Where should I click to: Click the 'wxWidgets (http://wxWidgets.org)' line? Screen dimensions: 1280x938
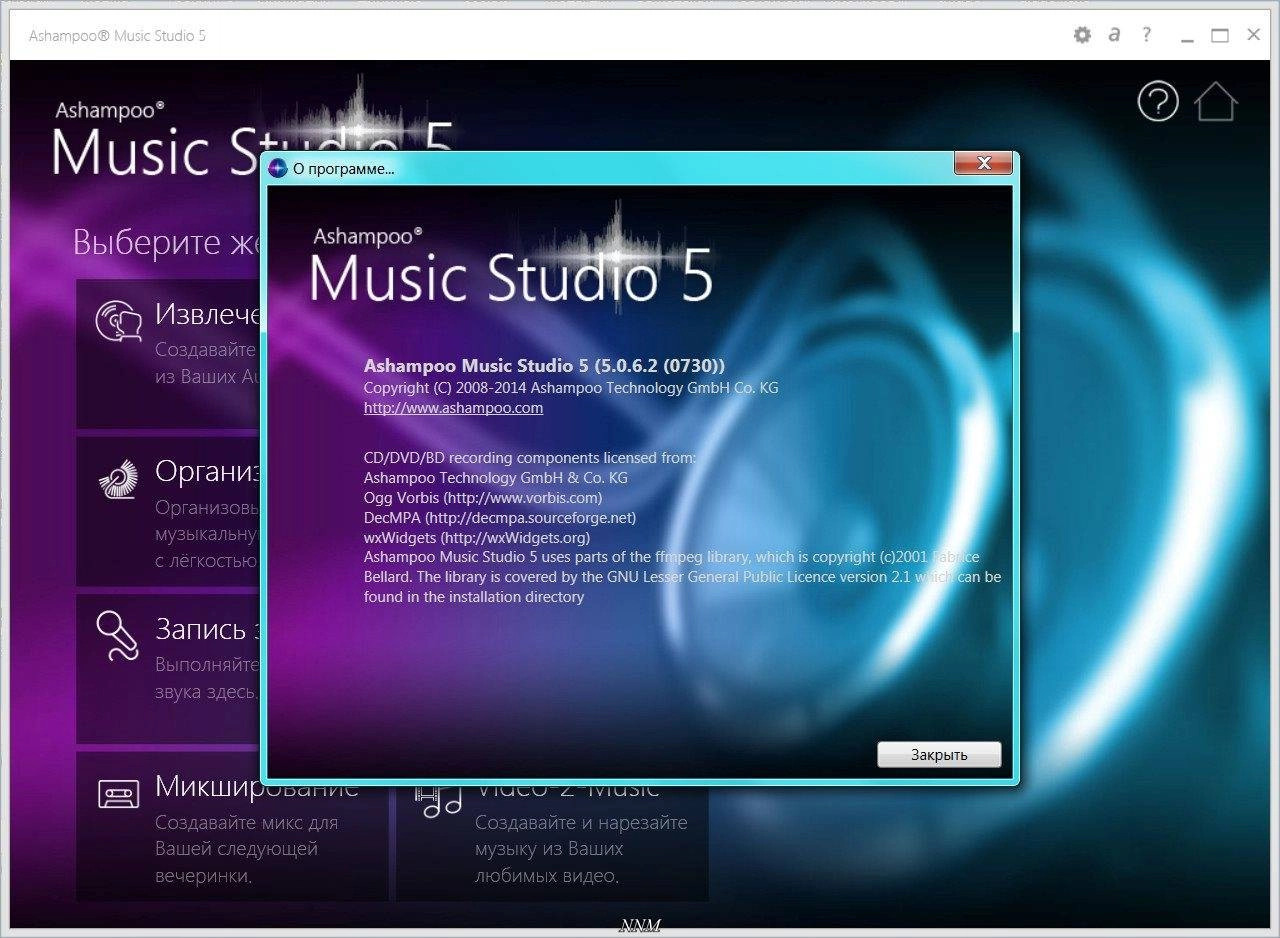(x=476, y=537)
